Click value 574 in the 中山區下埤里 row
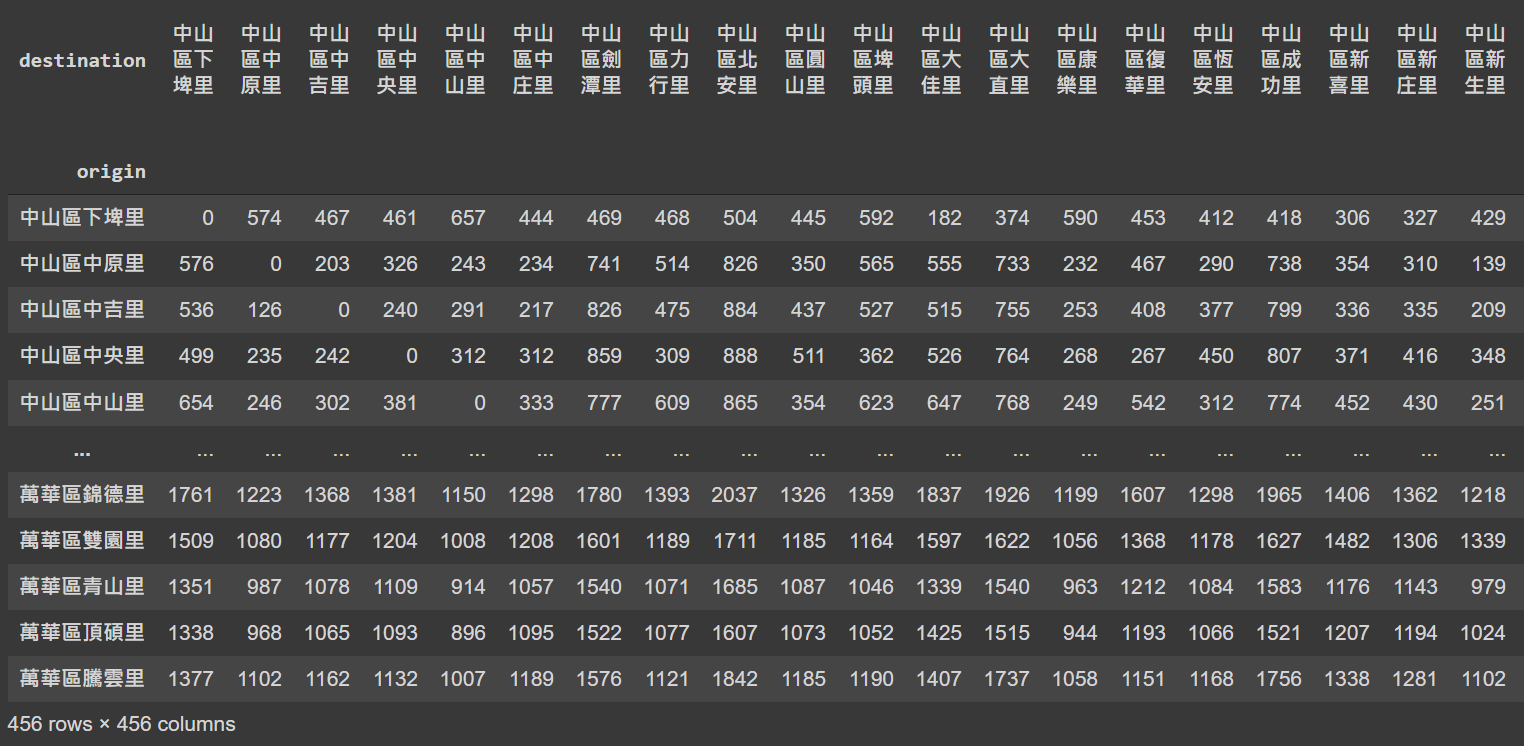 264,218
